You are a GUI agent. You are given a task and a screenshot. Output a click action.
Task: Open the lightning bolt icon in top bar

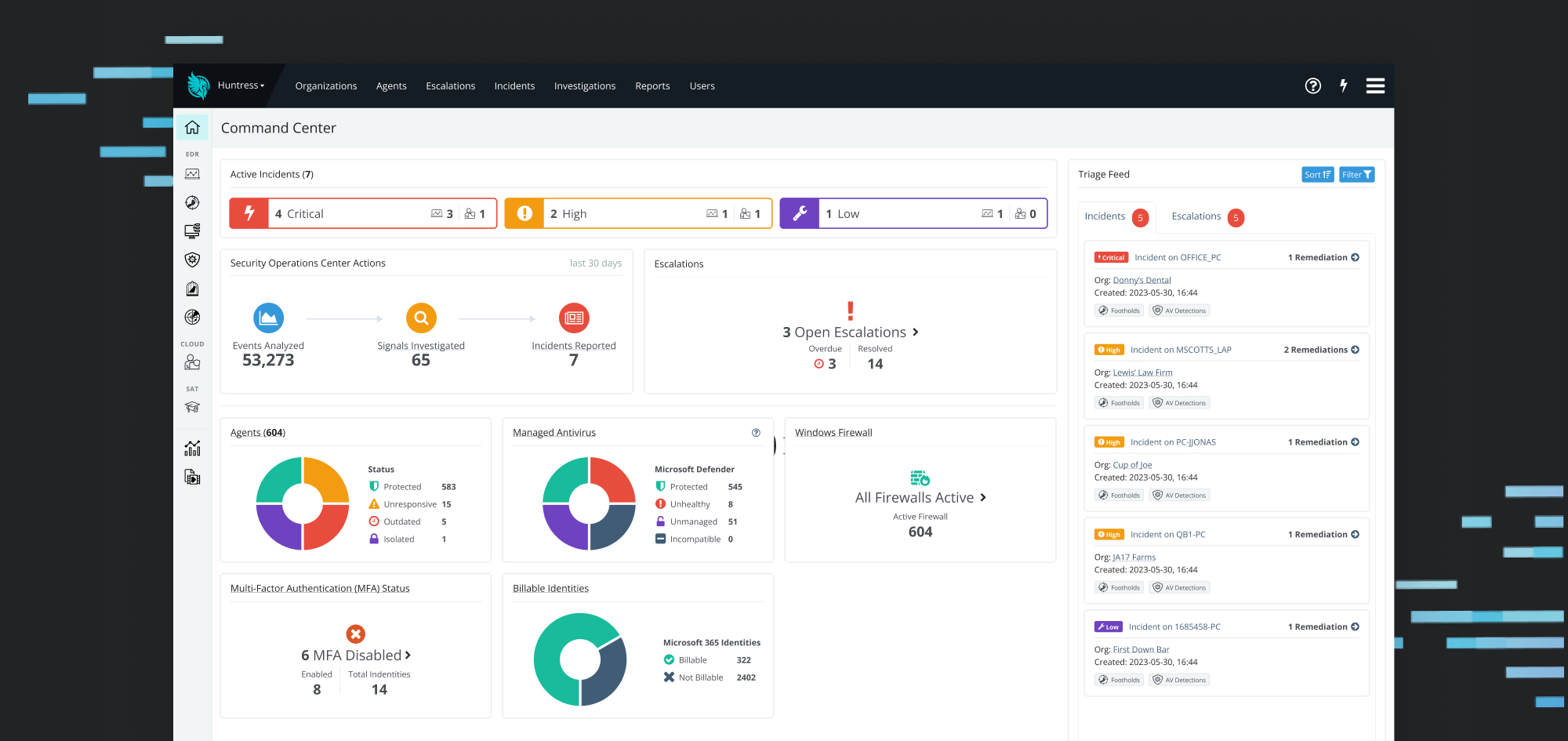[x=1344, y=86]
